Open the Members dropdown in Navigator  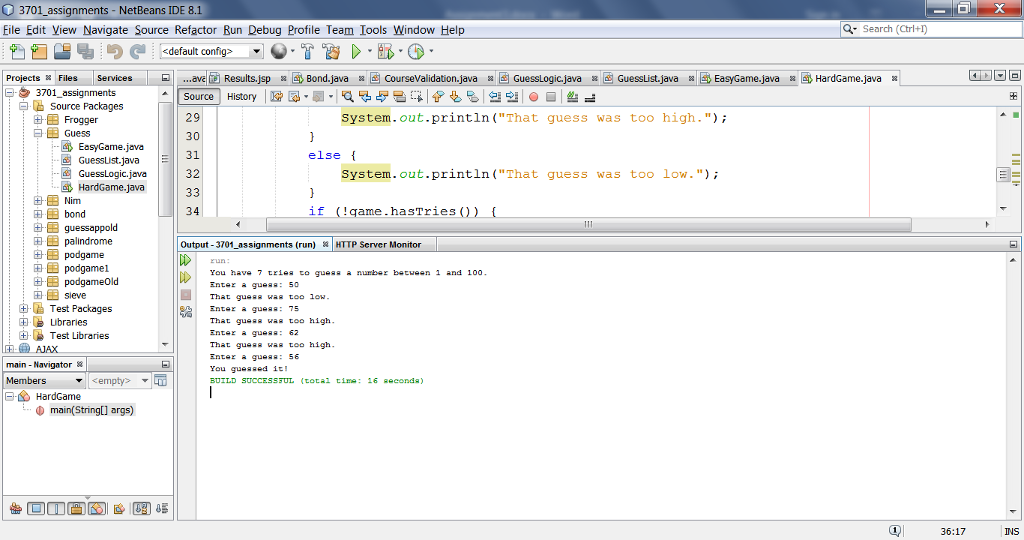44,381
